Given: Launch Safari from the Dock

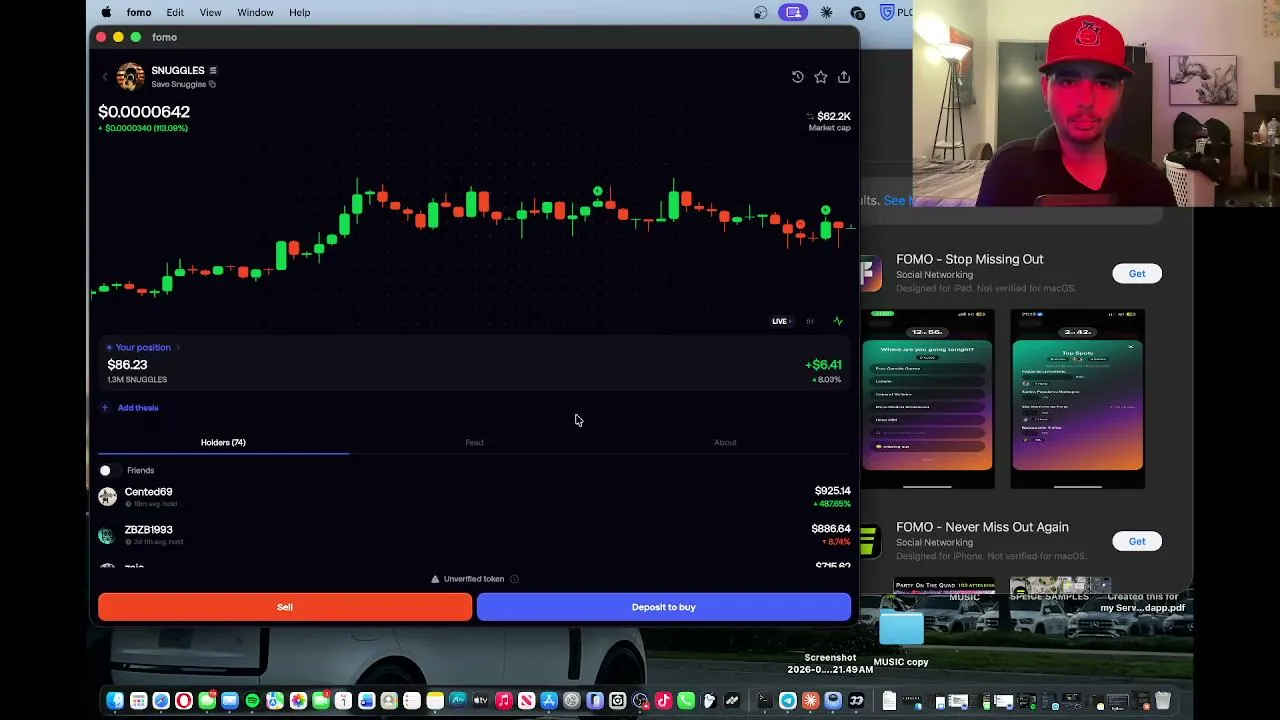Looking at the screenshot, I should tap(161, 701).
